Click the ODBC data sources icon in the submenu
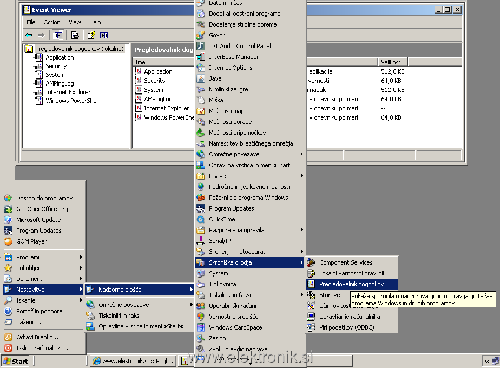This screenshot has height=368, width=500. [x=311, y=327]
